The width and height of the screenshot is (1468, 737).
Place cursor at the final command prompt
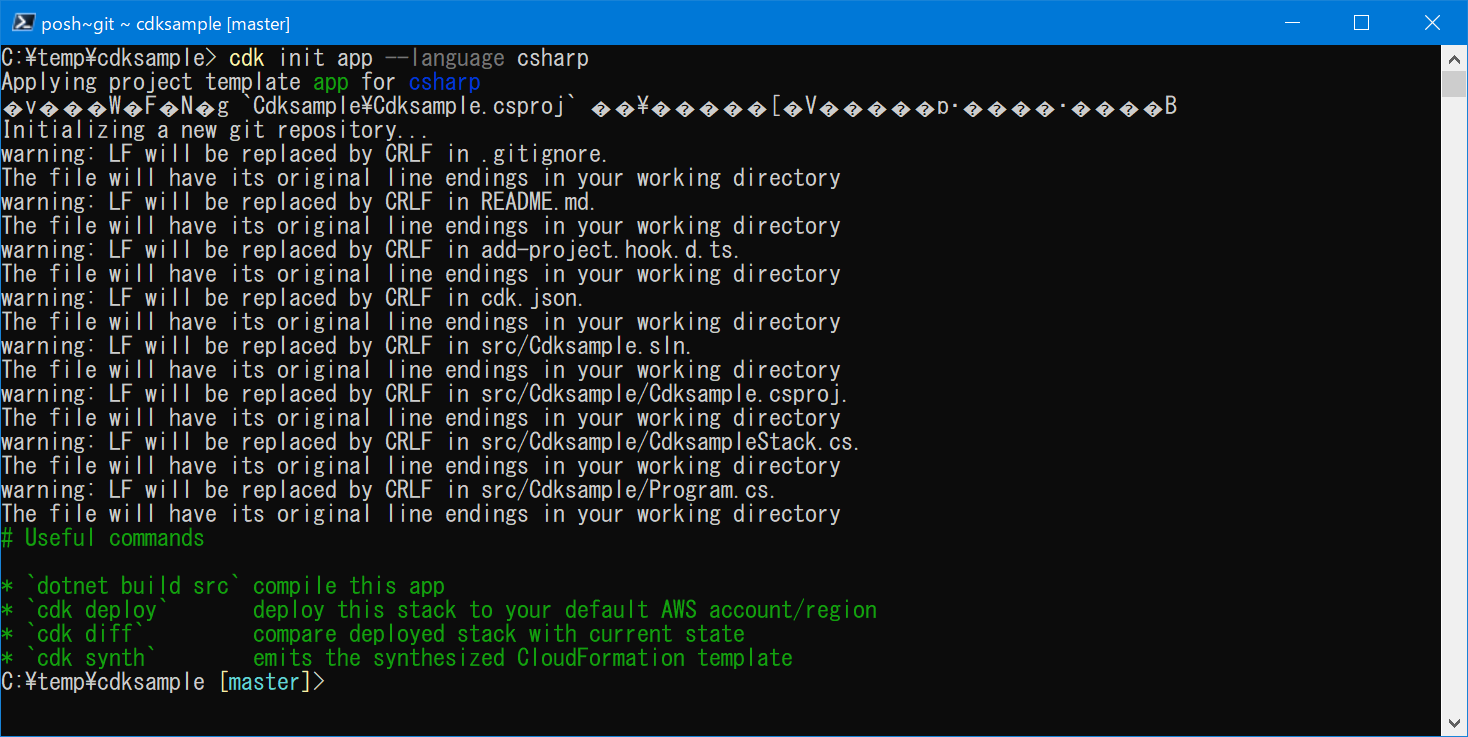click(330, 681)
